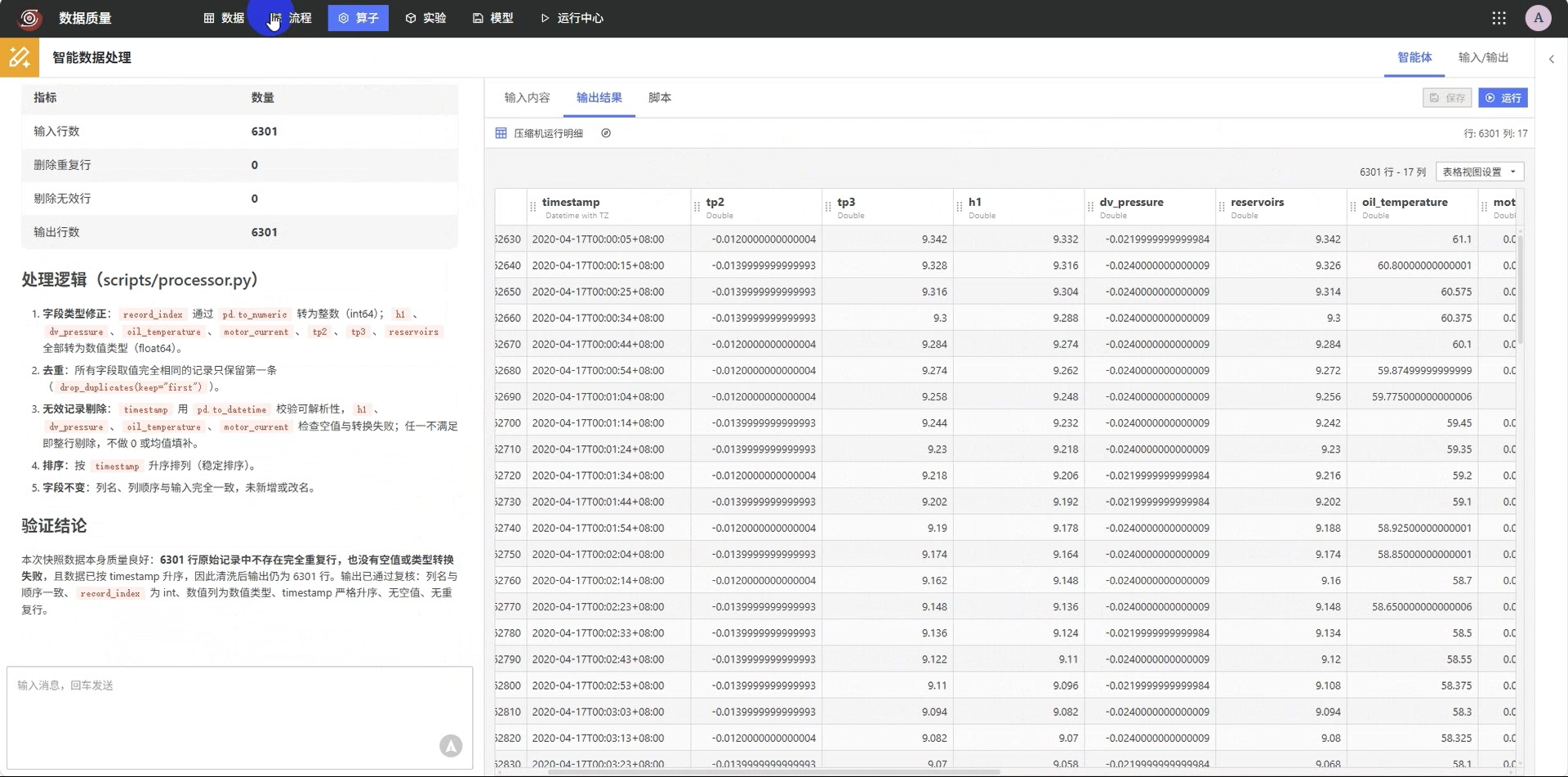The width and height of the screenshot is (1568, 777).
Task: Open the 数据 nav menu
Action: tap(224, 18)
